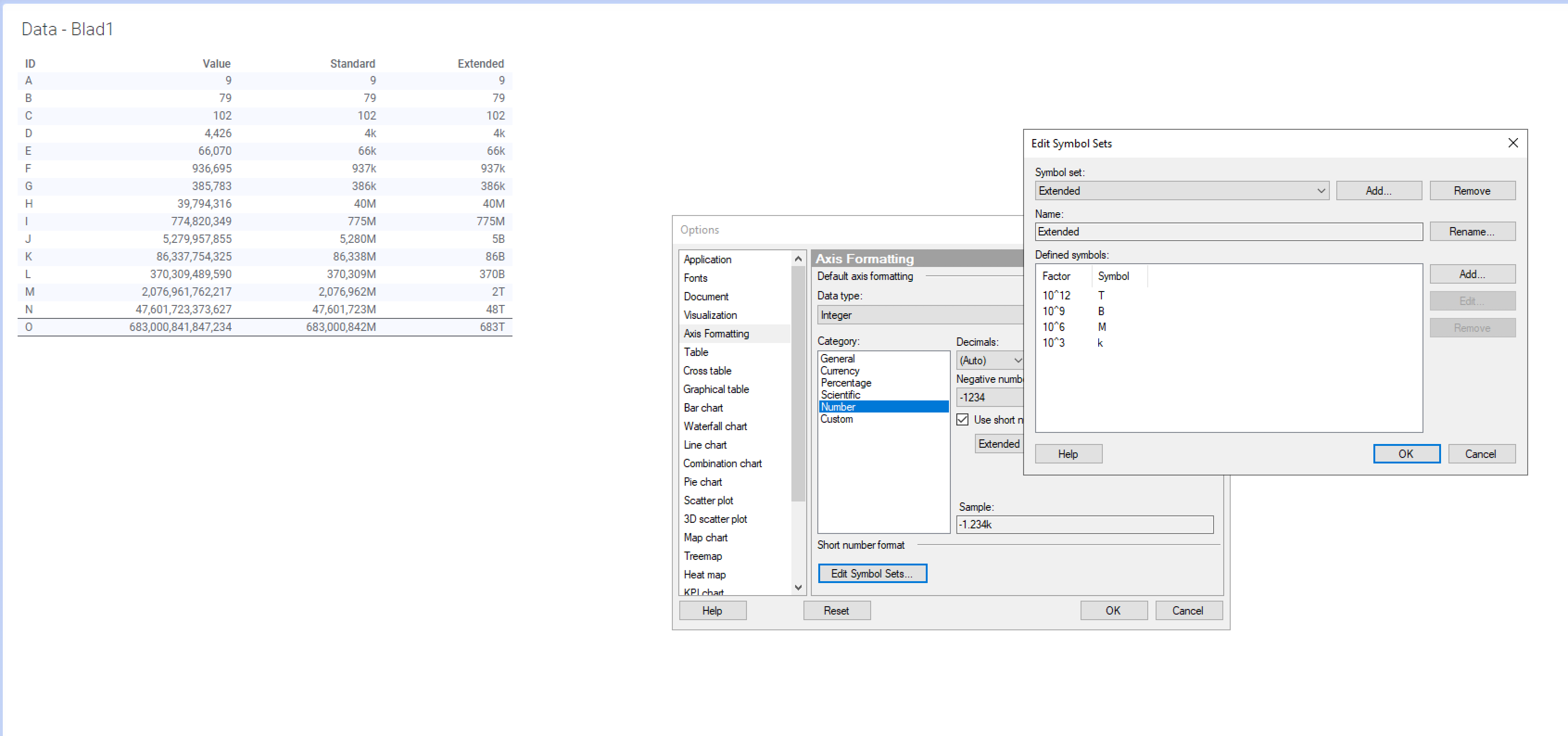Screen dimensions: 1568x736
Task: Click the Name input field
Action: [x=1228, y=231]
